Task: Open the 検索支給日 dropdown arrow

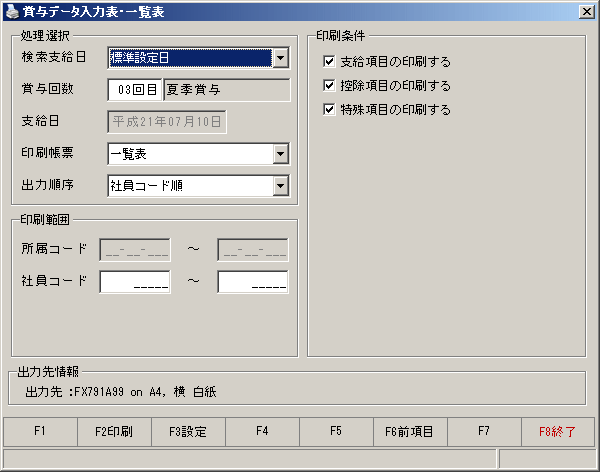Action: (281, 58)
